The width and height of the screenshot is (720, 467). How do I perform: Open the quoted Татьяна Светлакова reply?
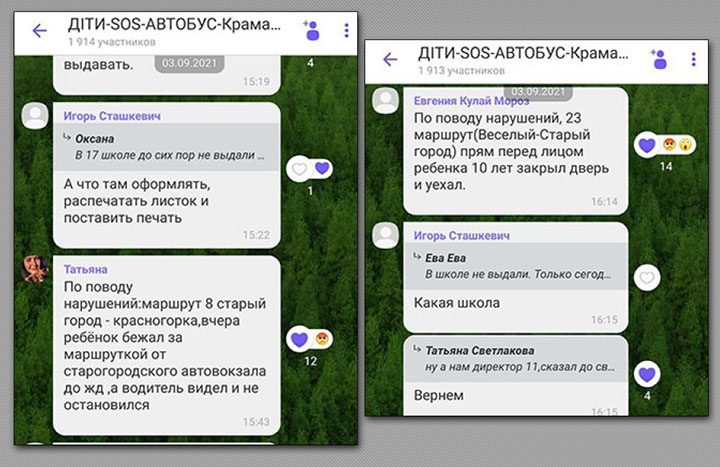point(516,359)
